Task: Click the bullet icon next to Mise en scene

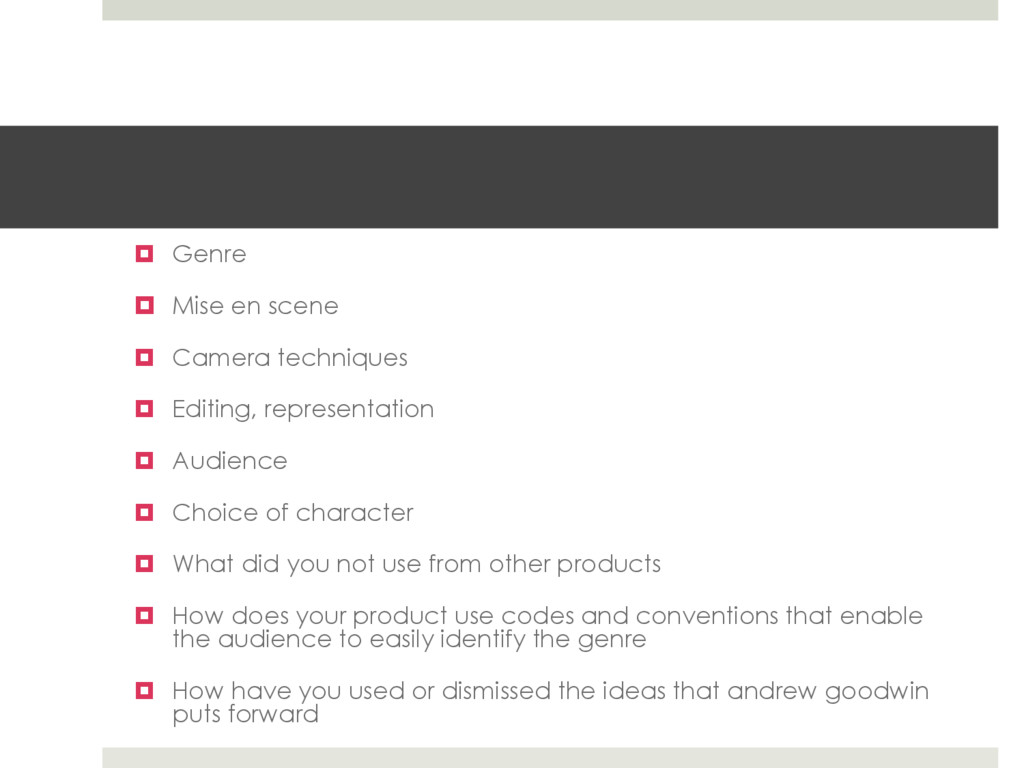Action: pyautogui.click(x=144, y=305)
